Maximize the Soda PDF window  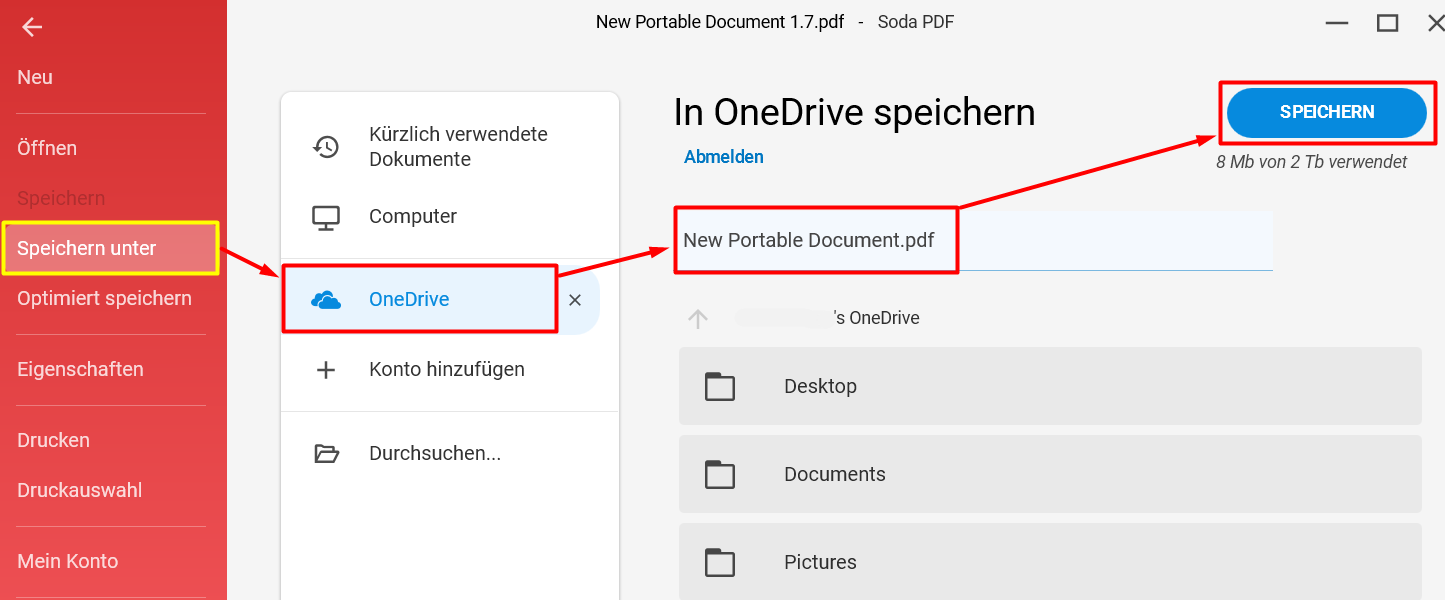click(x=1387, y=22)
